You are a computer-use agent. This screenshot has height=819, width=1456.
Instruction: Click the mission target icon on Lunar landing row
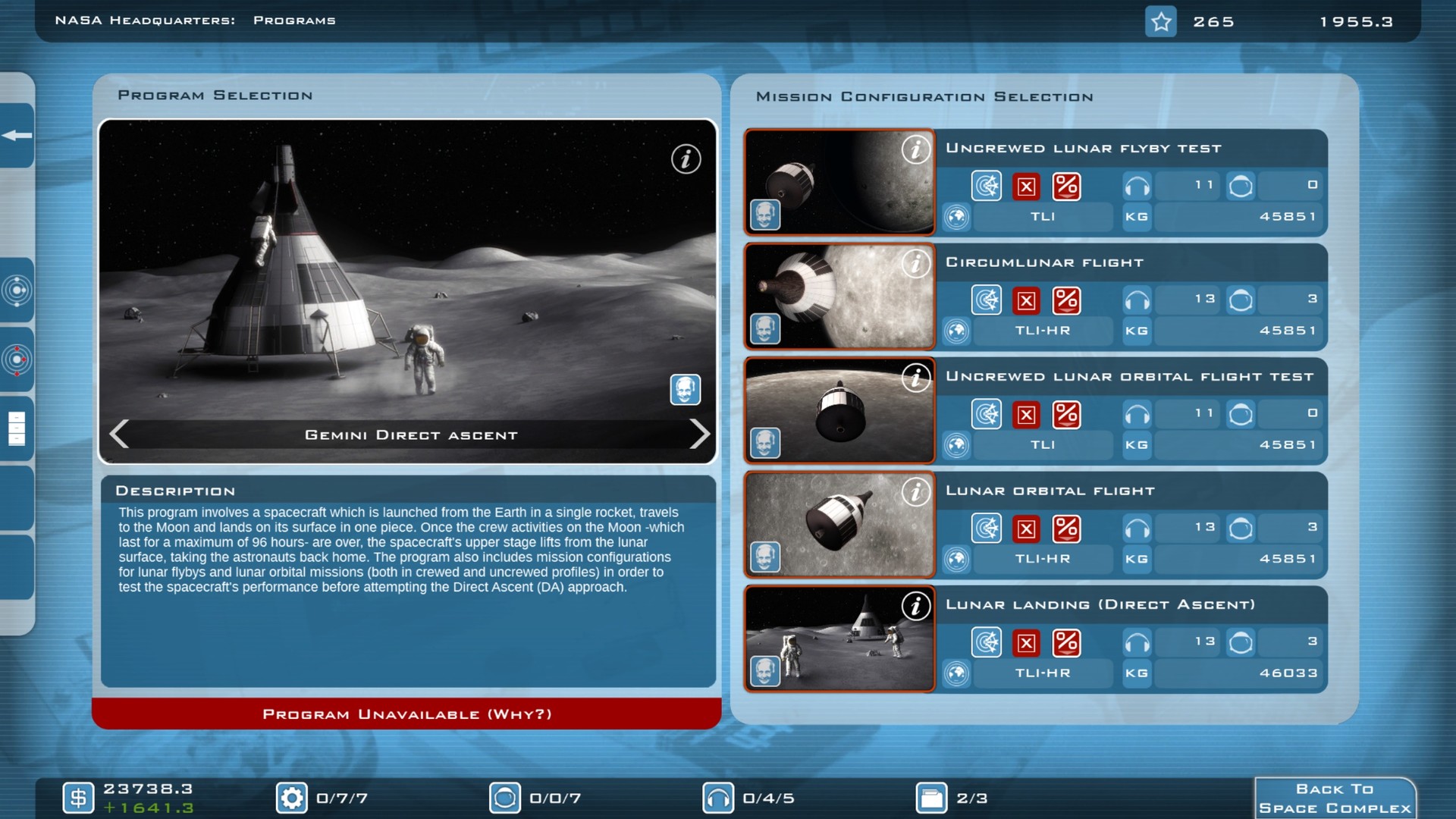[x=987, y=642]
